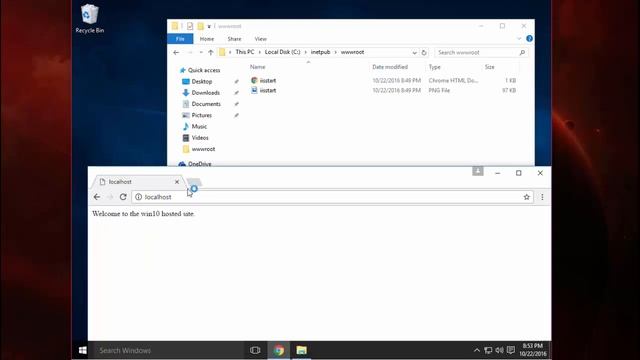The image size is (640, 360).
Task: Open Task View on the taskbar
Action: click(255, 350)
